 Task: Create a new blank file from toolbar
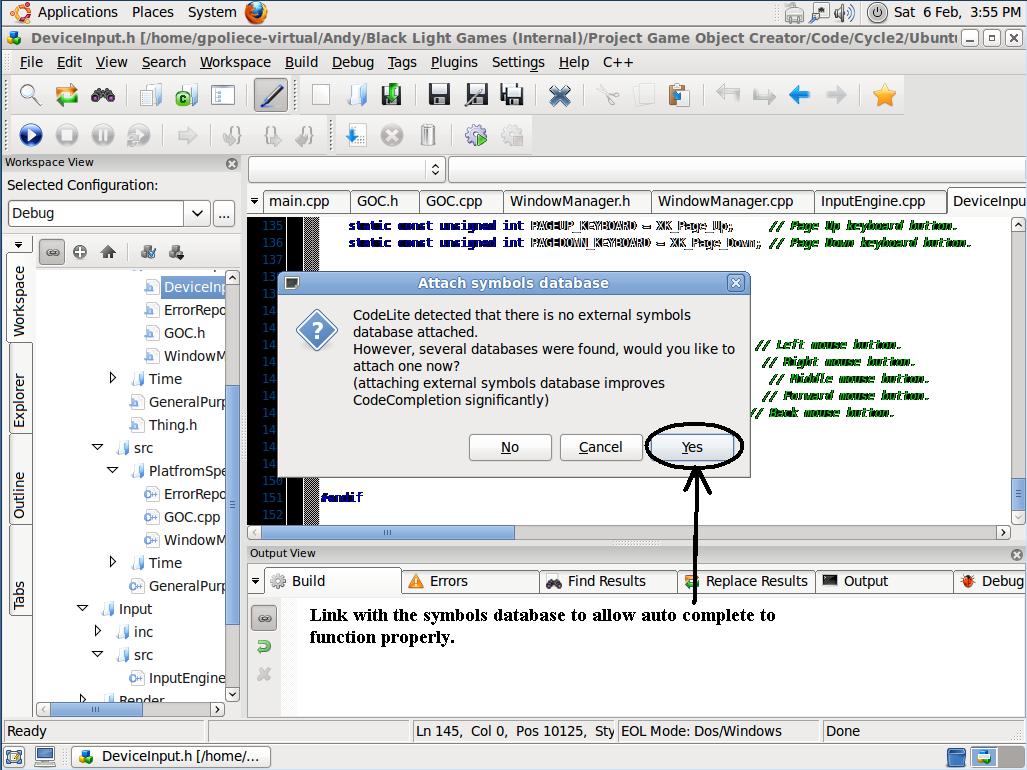[x=321, y=96]
